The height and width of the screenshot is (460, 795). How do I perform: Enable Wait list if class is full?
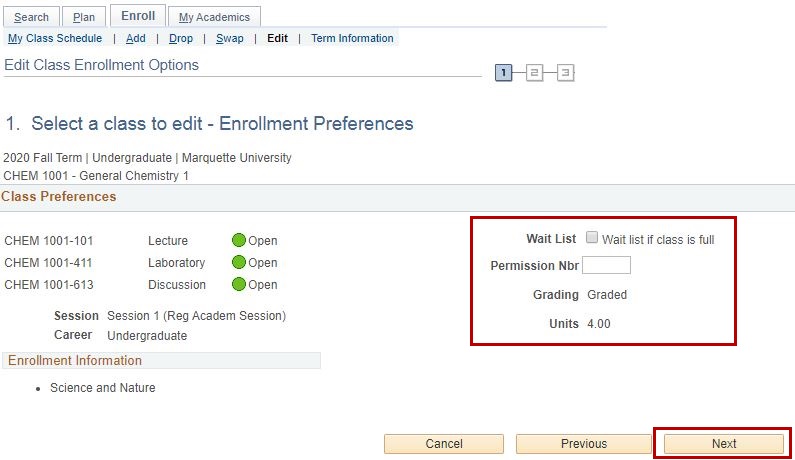coord(592,238)
